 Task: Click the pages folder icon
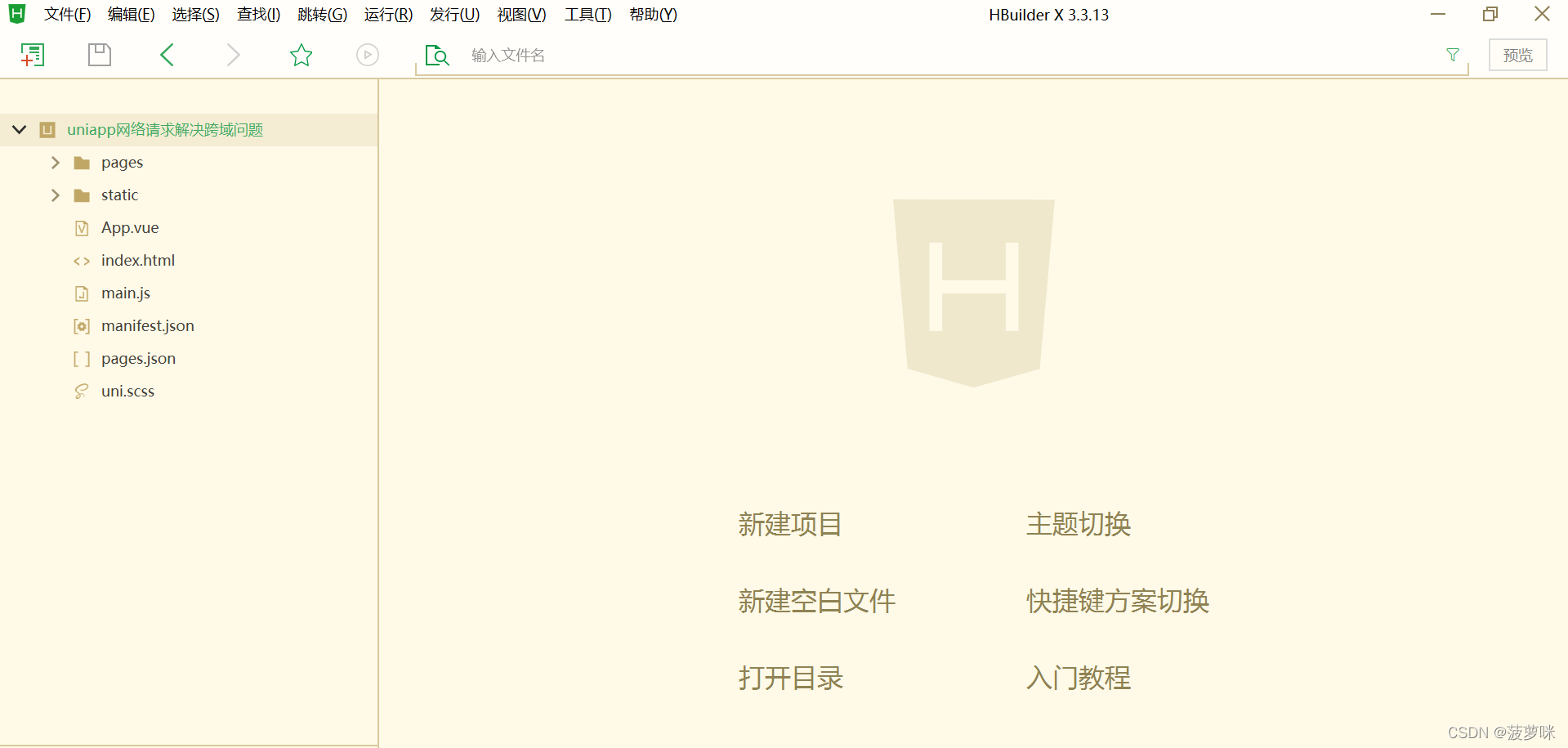pos(82,163)
